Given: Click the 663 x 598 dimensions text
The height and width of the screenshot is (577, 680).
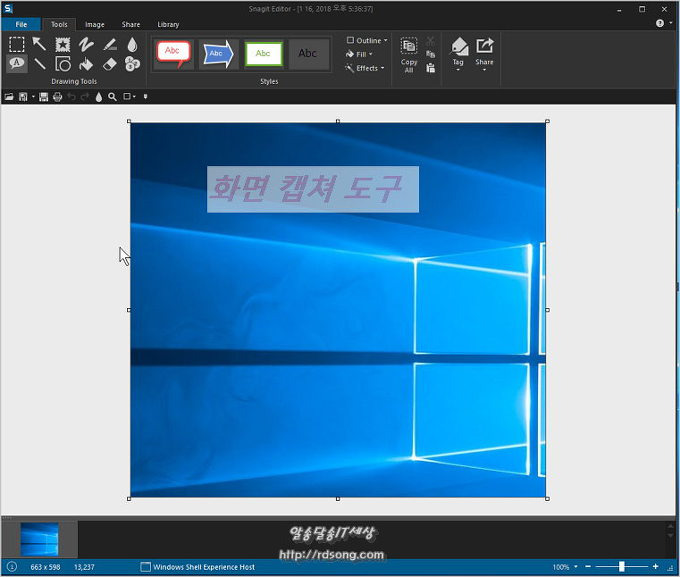Looking at the screenshot, I should (46, 567).
